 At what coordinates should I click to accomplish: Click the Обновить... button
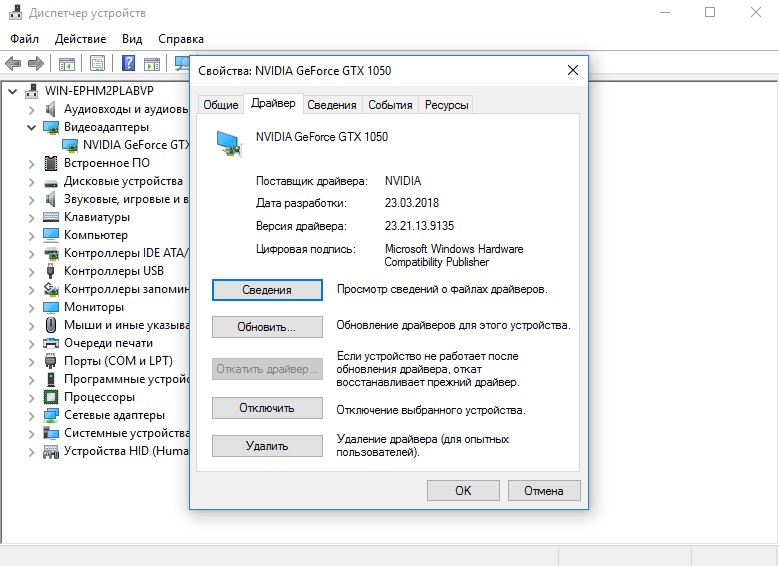[267, 327]
